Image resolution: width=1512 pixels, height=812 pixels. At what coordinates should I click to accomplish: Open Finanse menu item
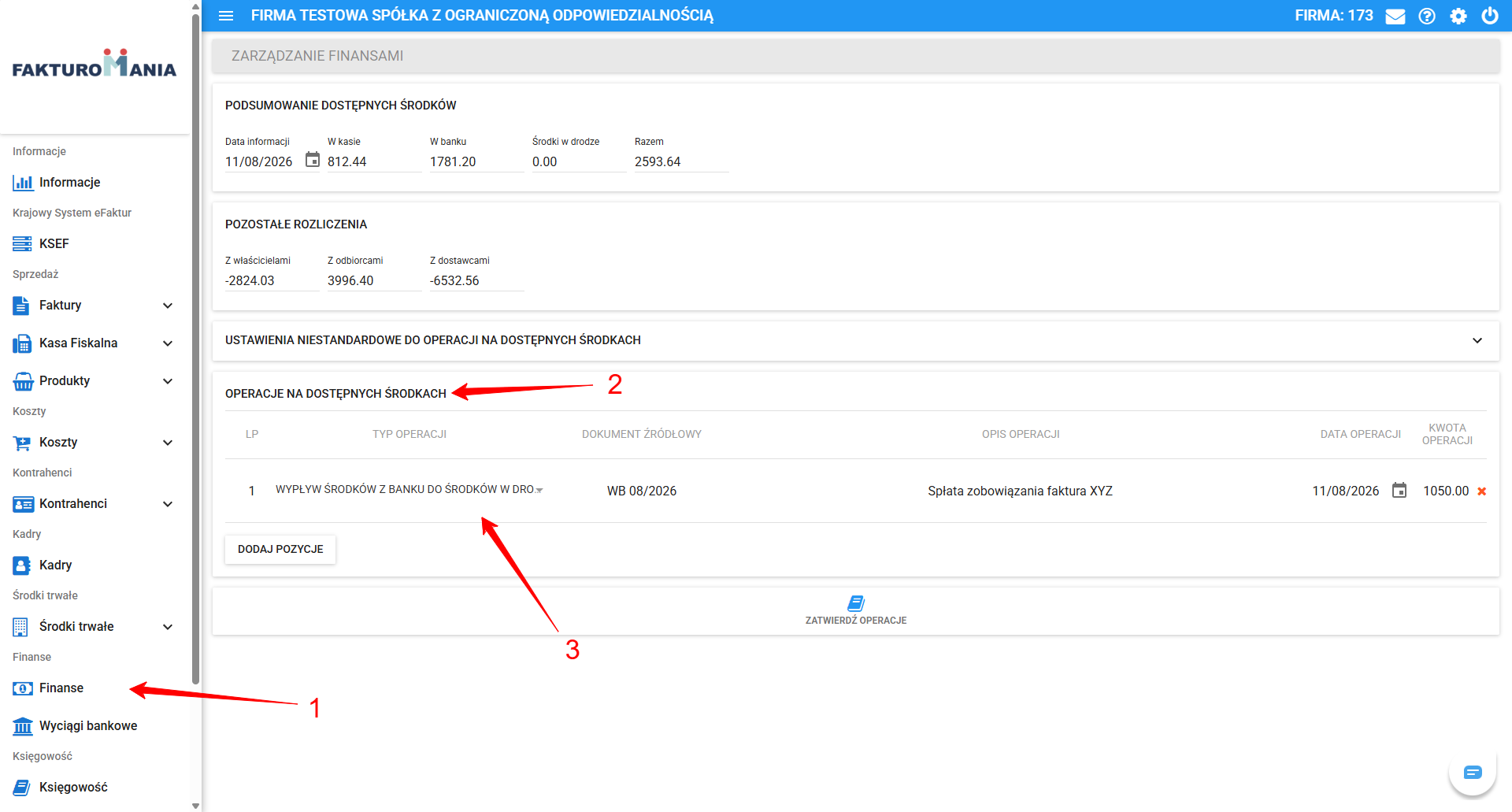pyautogui.click(x=95, y=688)
